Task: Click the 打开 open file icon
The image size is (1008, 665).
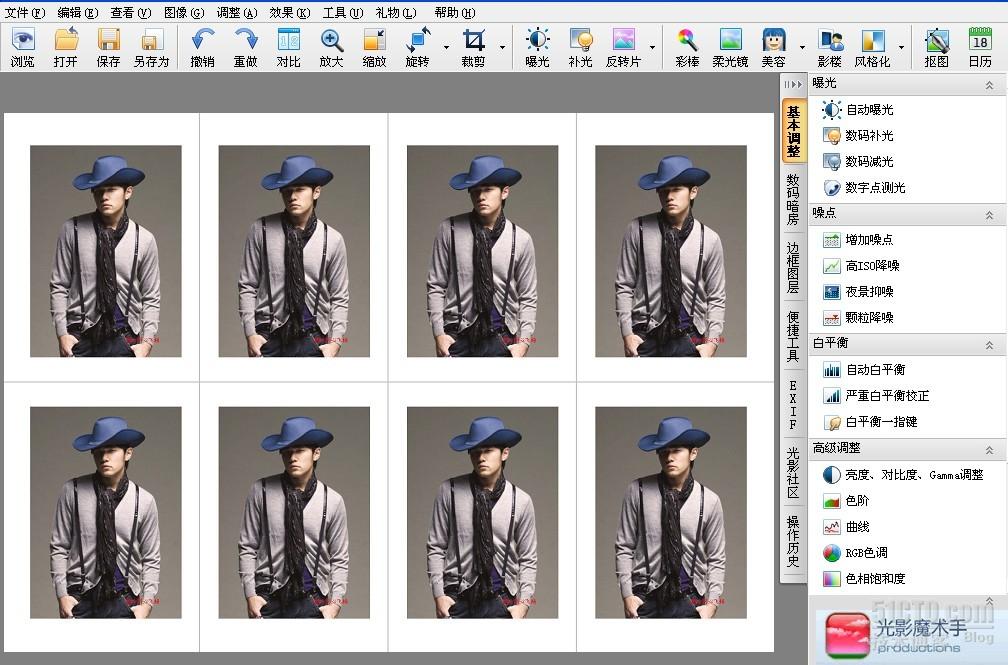Action: tap(66, 48)
